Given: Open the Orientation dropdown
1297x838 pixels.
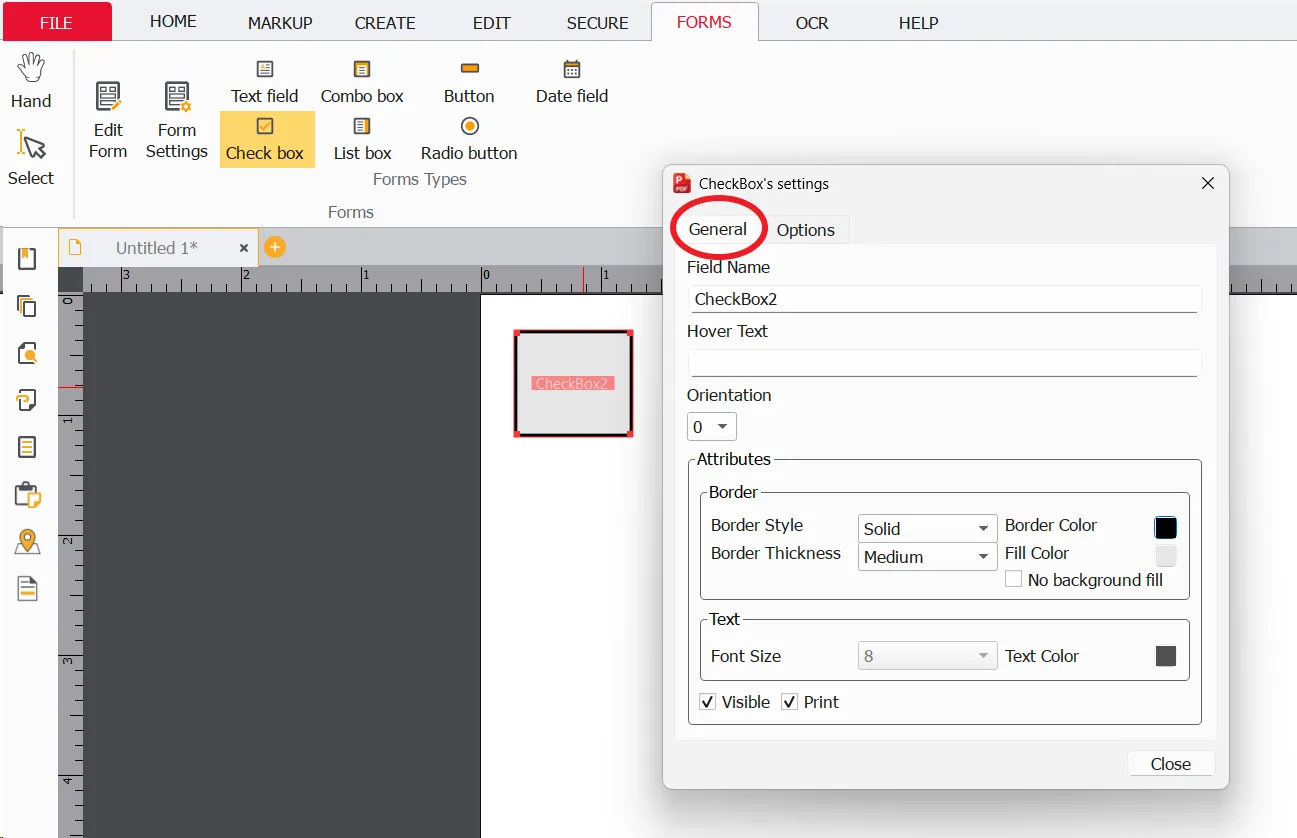Looking at the screenshot, I should click(x=712, y=427).
